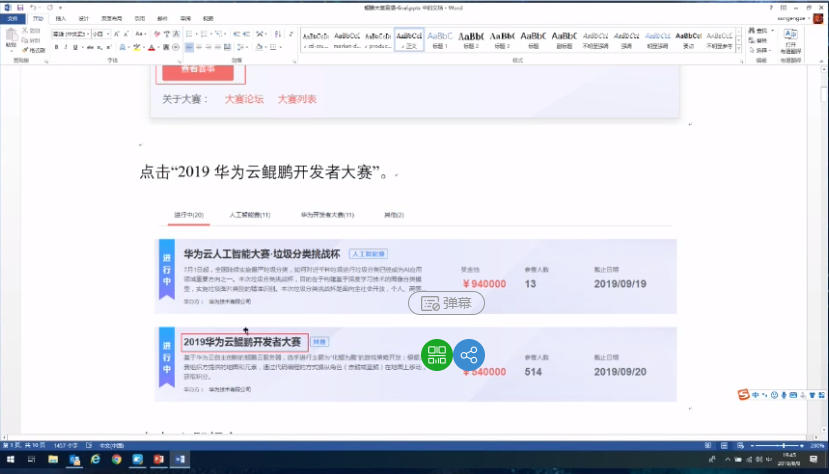
Task: Click the large Paste clipboard icon
Action: 11,35
